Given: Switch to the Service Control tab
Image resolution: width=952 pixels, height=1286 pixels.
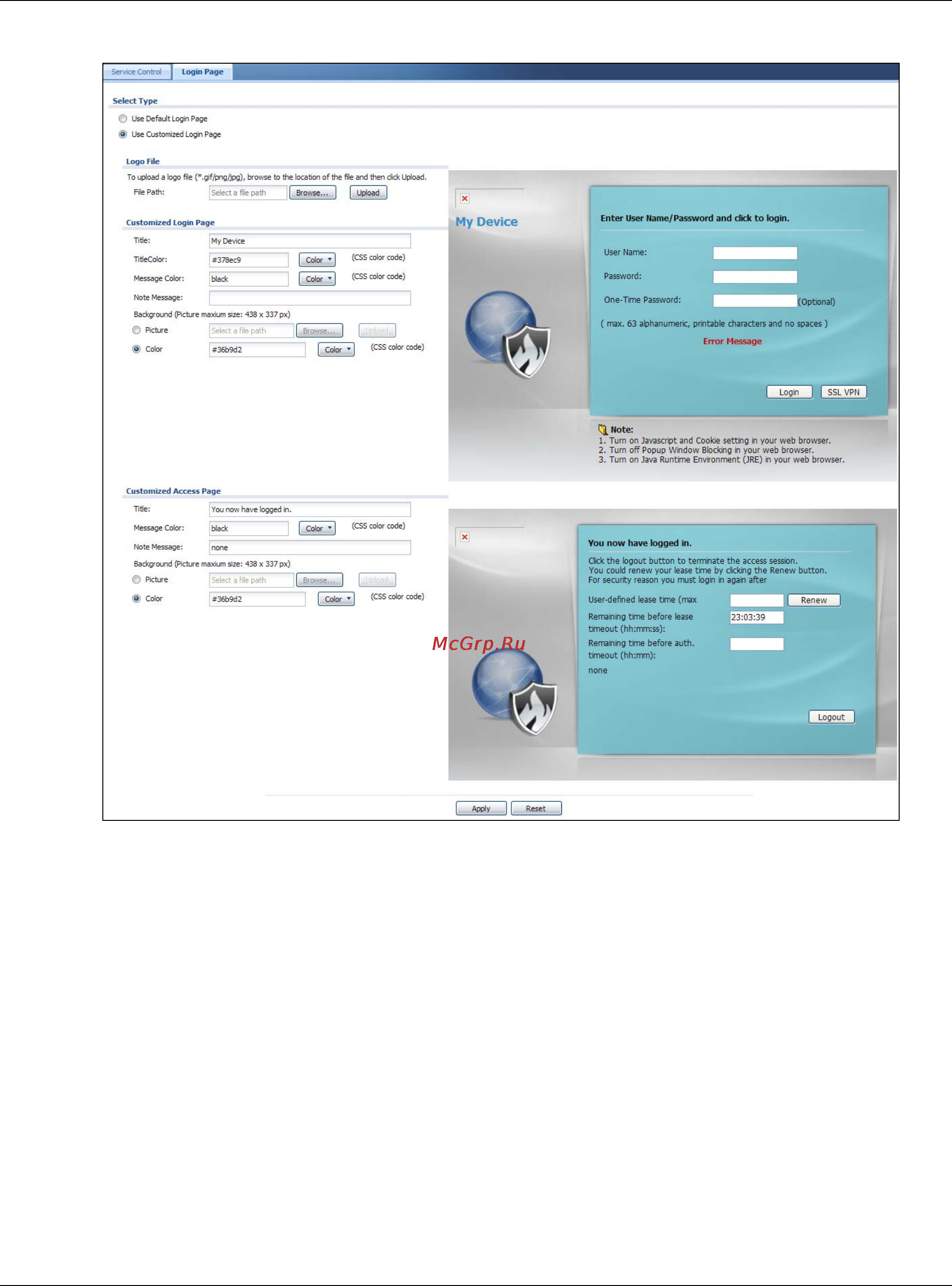Looking at the screenshot, I should (x=137, y=71).
